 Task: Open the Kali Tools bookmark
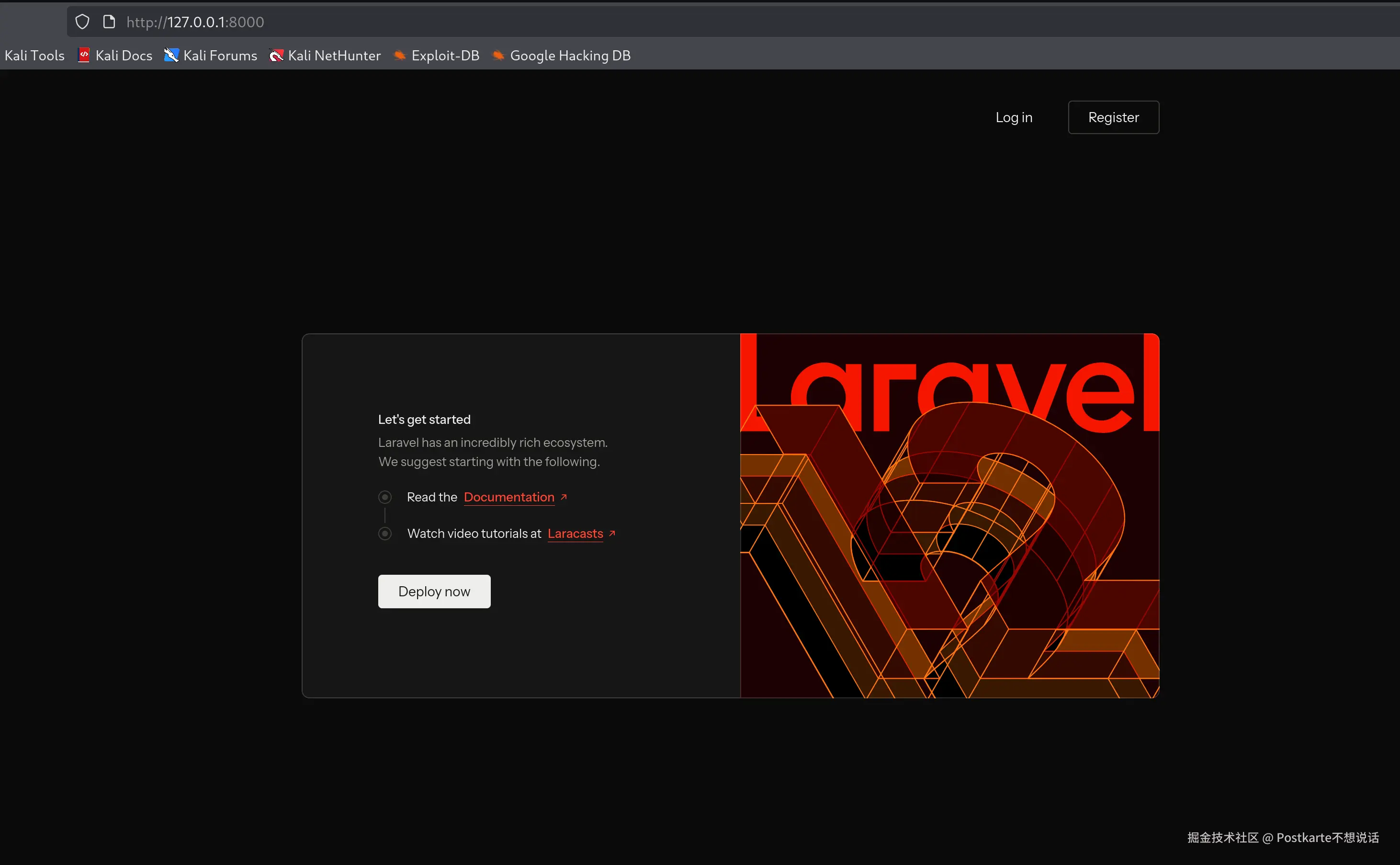(34, 56)
